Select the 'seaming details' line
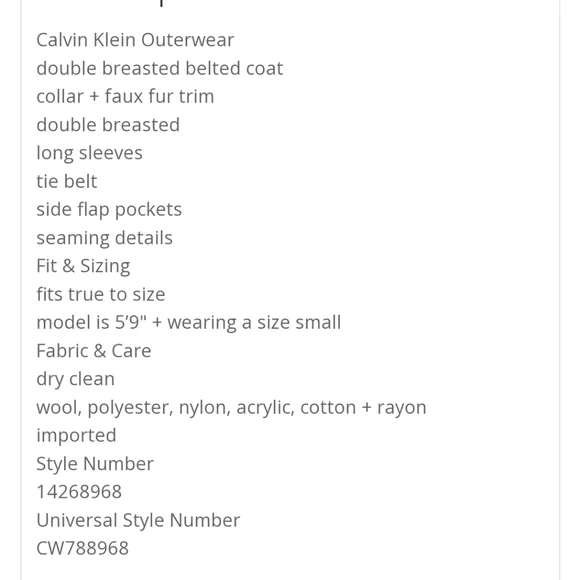Screen dimensions: 579x580 point(104,238)
